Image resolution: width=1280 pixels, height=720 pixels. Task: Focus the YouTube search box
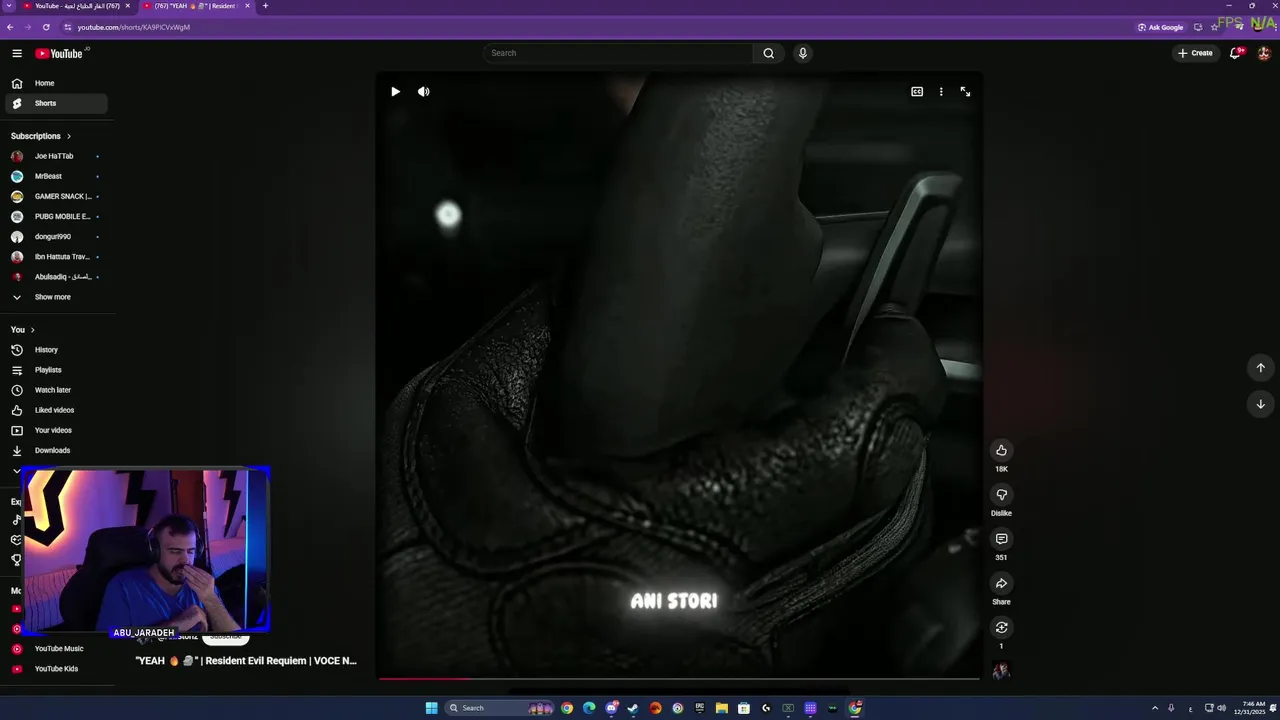point(618,53)
